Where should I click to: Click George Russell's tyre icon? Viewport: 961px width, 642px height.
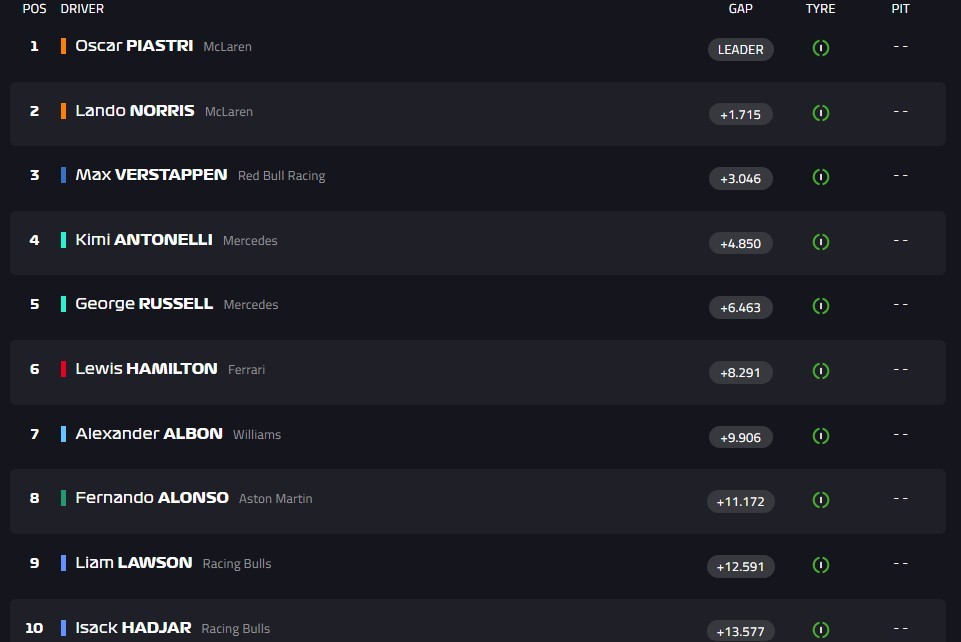(821, 306)
